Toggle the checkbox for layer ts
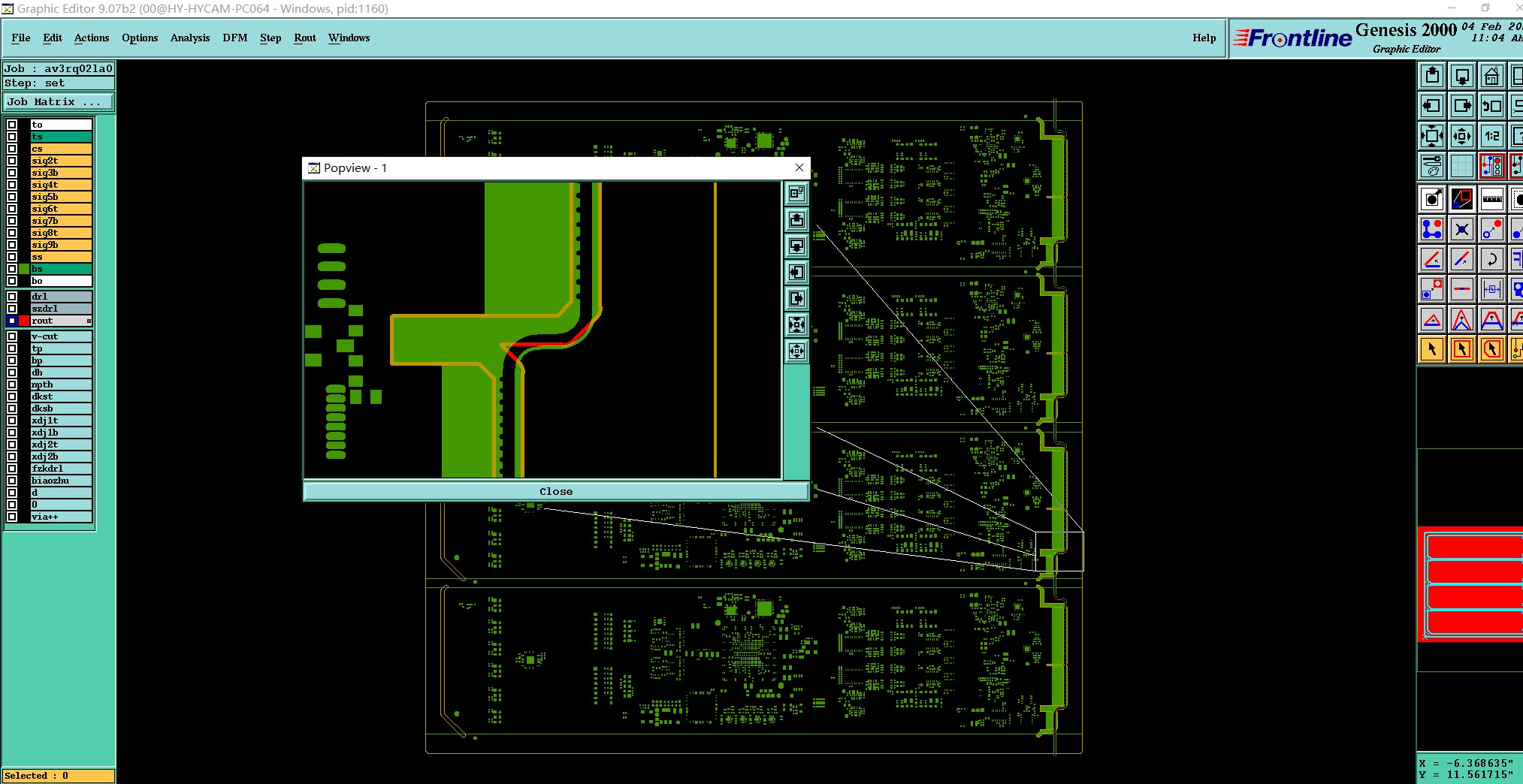The image size is (1523, 784). point(12,137)
